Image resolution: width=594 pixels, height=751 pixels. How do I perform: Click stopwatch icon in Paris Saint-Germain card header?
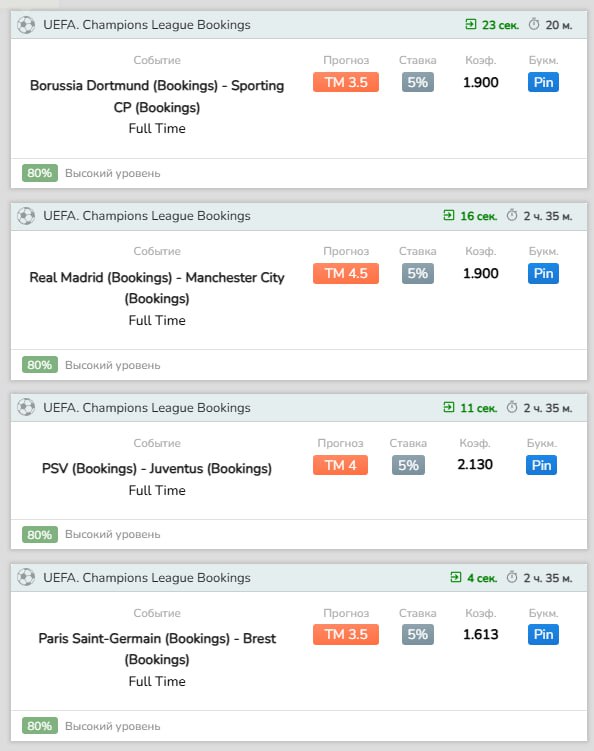coord(512,577)
